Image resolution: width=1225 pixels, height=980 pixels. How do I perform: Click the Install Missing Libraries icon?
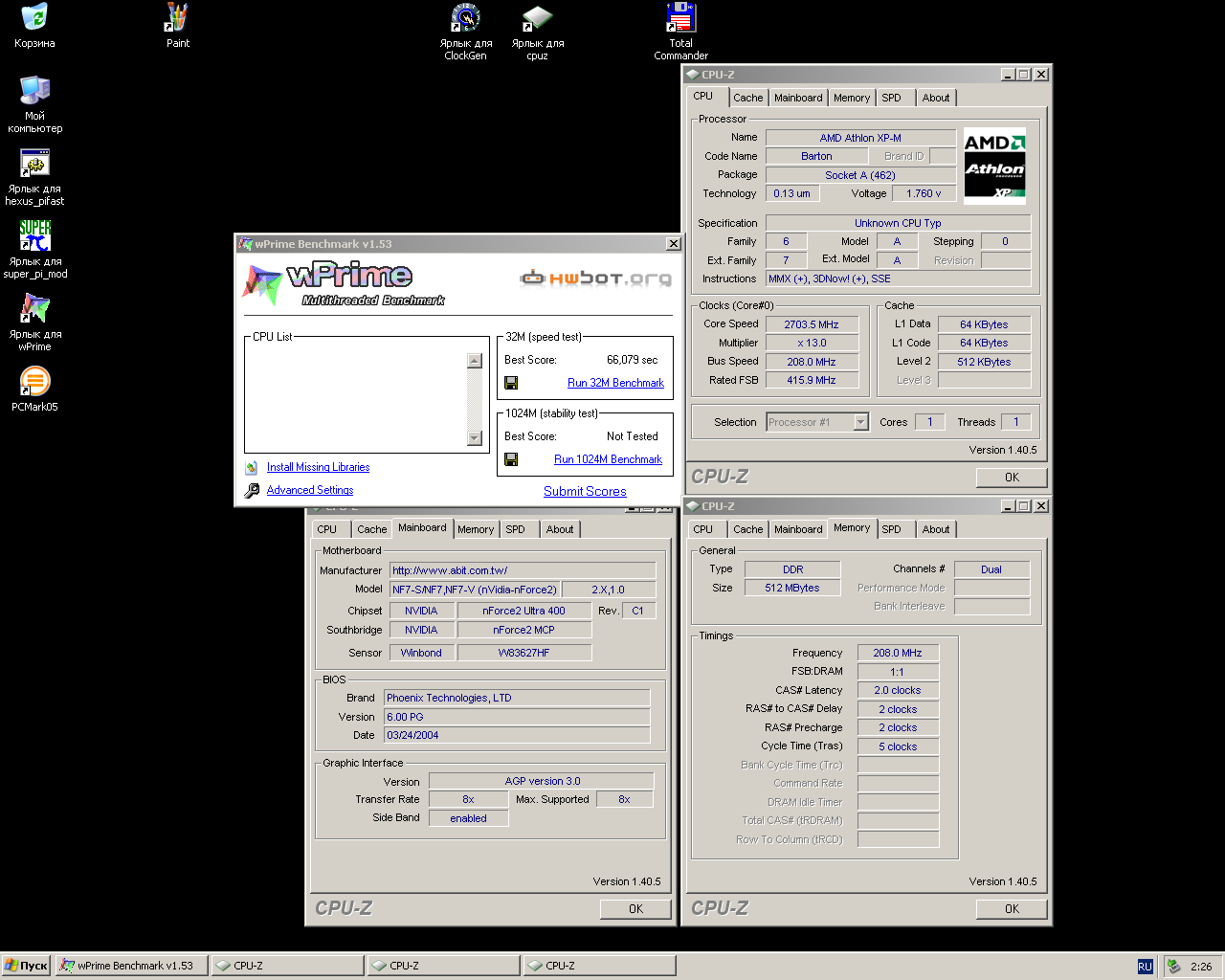point(251,467)
